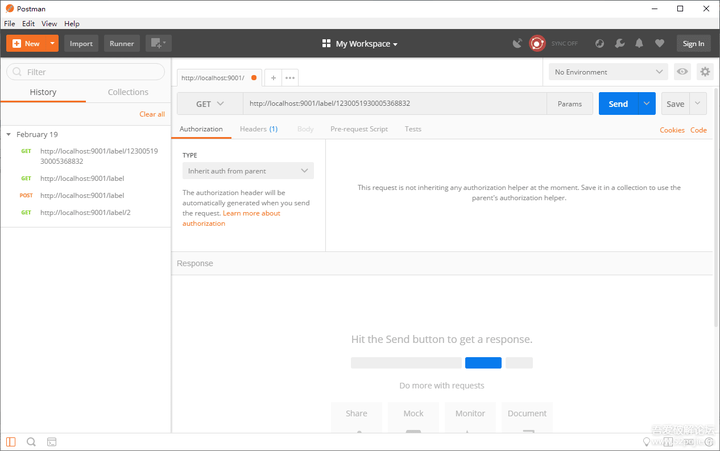Image resolution: width=720 pixels, height=451 pixels.
Task: Click the Runner button
Action: pos(122,44)
